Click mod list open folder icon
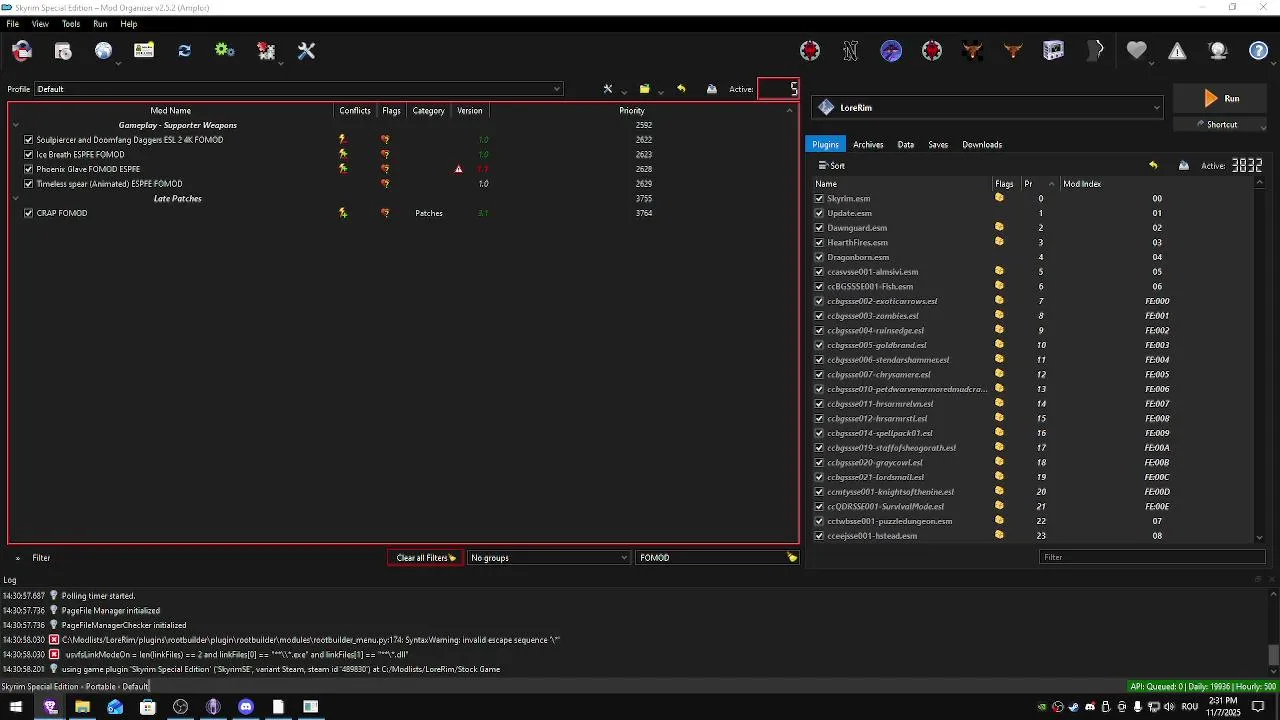Image resolution: width=1280 pixels, height=720 pixels. [645, 89]
